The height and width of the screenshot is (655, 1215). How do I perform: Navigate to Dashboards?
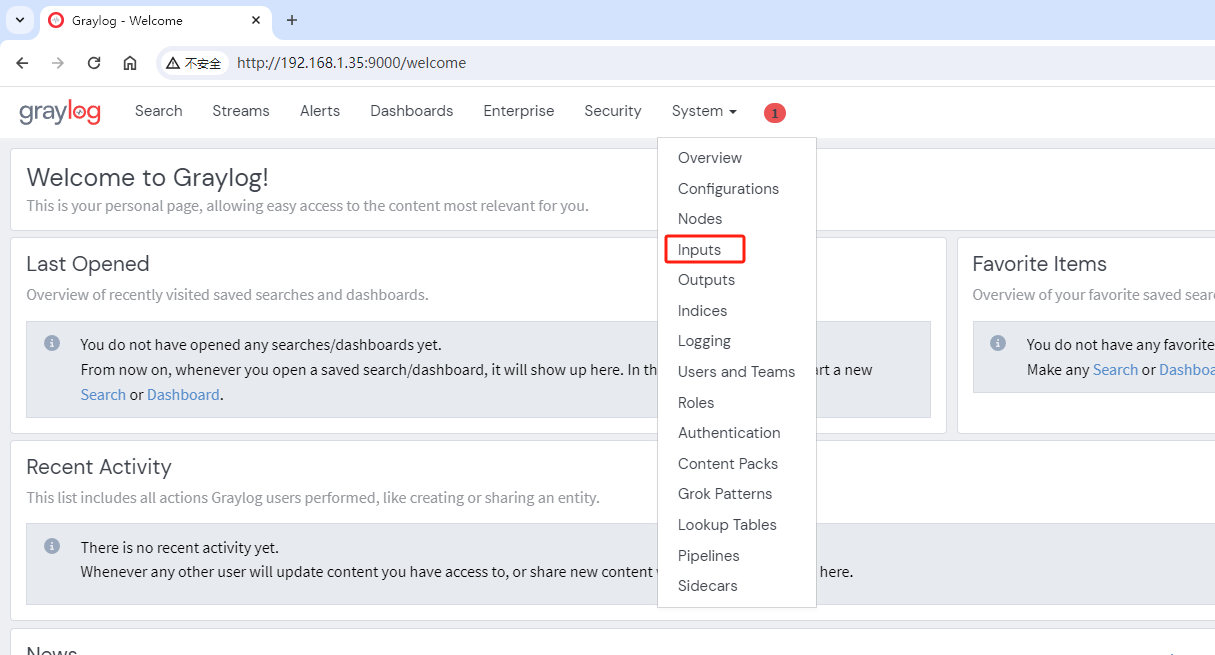412,111
